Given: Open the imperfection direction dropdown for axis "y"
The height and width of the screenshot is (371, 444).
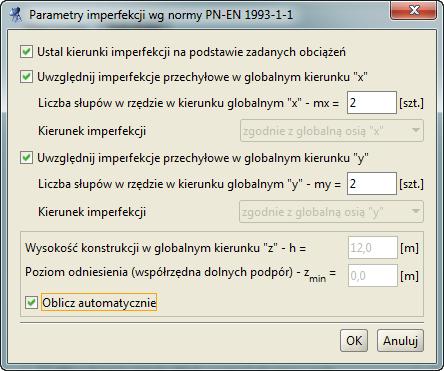Looking at the screenshot, I should (332, 212).
